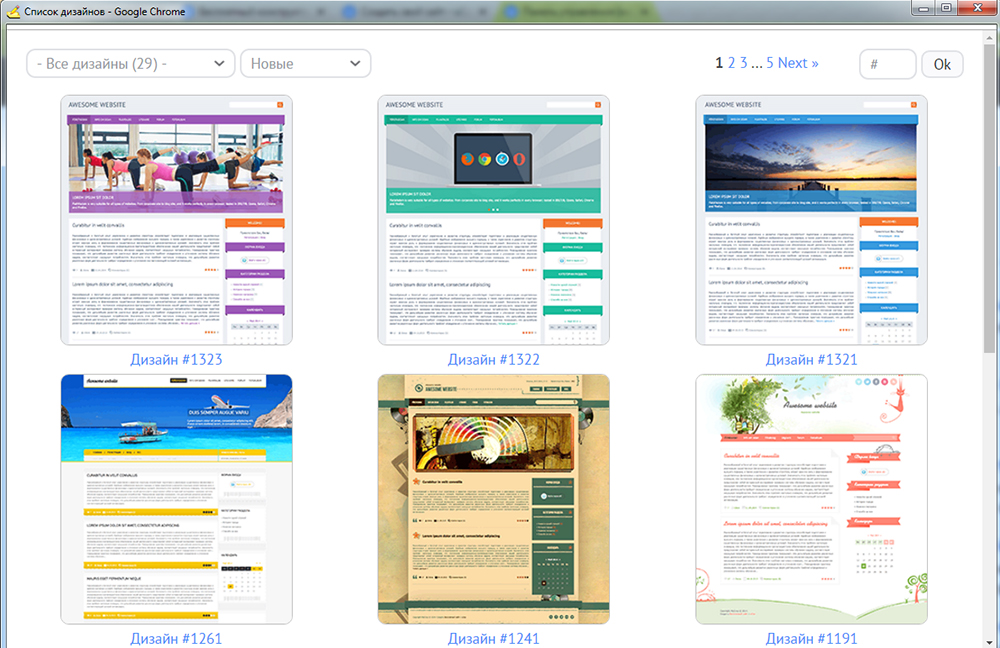This screenshot has width=1000, height=648.
Task: Focus the design number input field
Action: click(x=887, y=64)
